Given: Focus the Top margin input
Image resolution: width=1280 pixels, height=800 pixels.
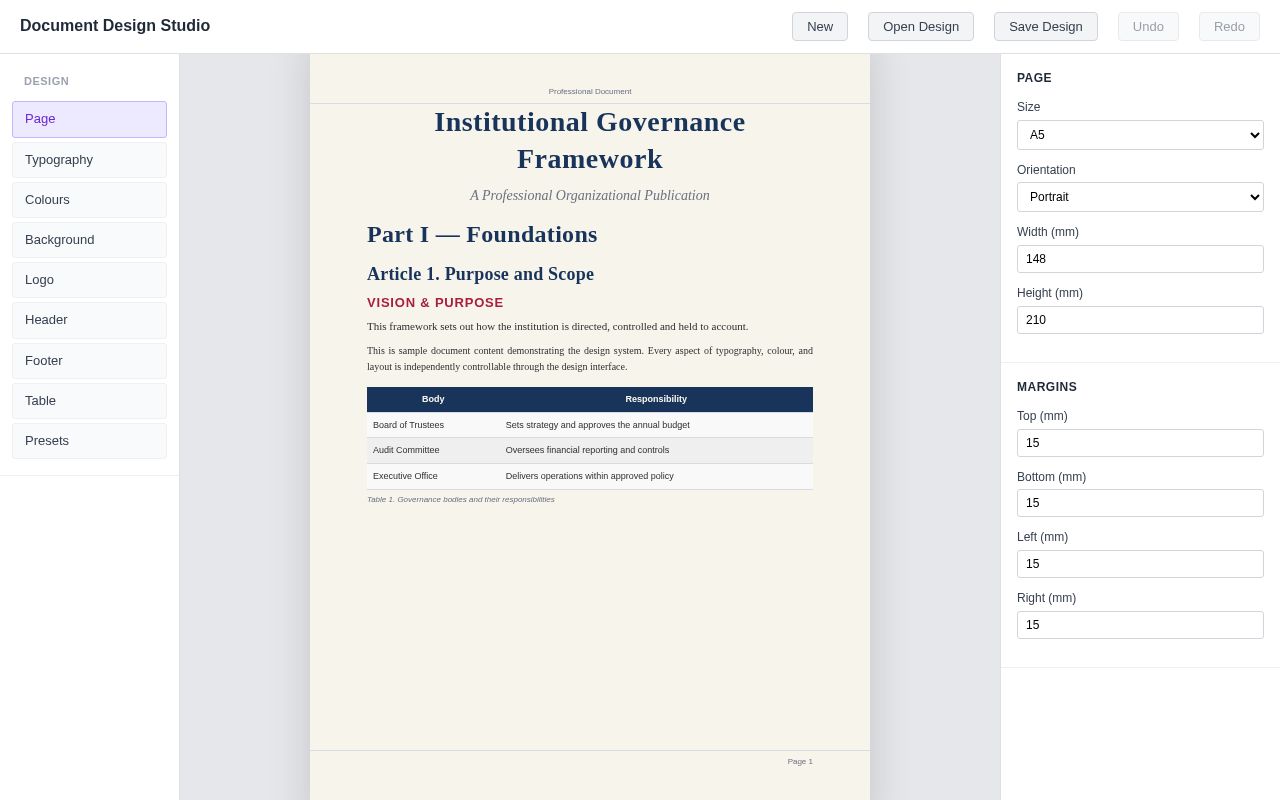Looking at the screenshot, I should tap(1140, 443).
